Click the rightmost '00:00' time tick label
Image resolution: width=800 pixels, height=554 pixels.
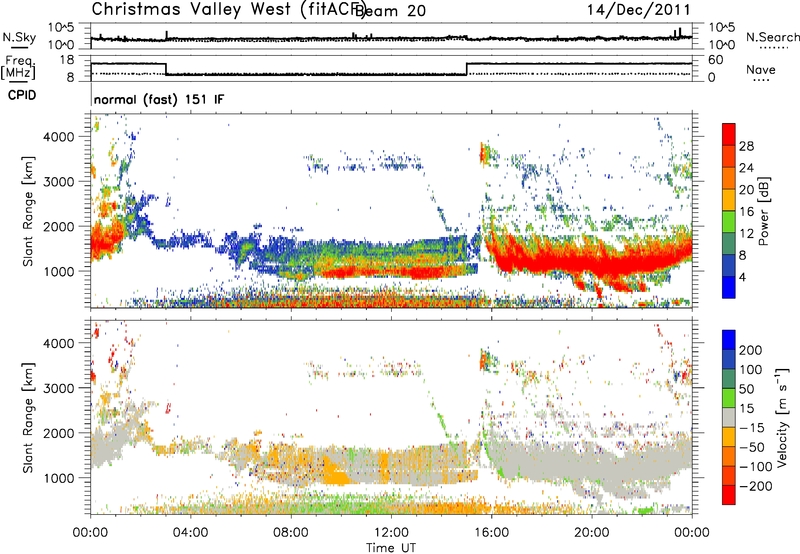pos(691,533)
